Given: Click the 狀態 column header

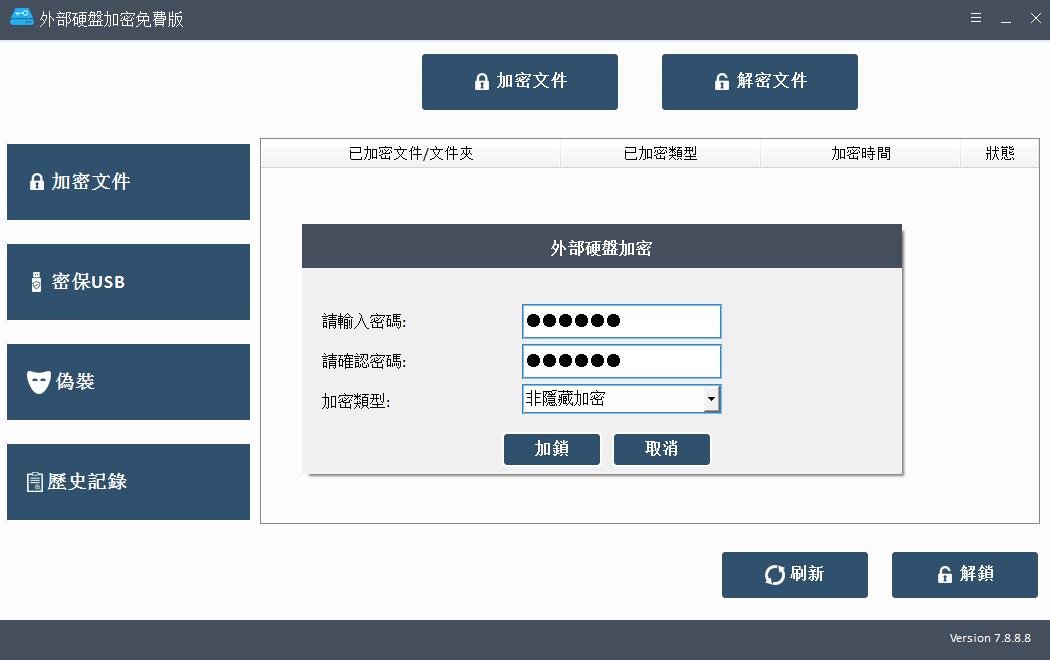Looking at the screenshot, I should click(x=1000, y=153).
